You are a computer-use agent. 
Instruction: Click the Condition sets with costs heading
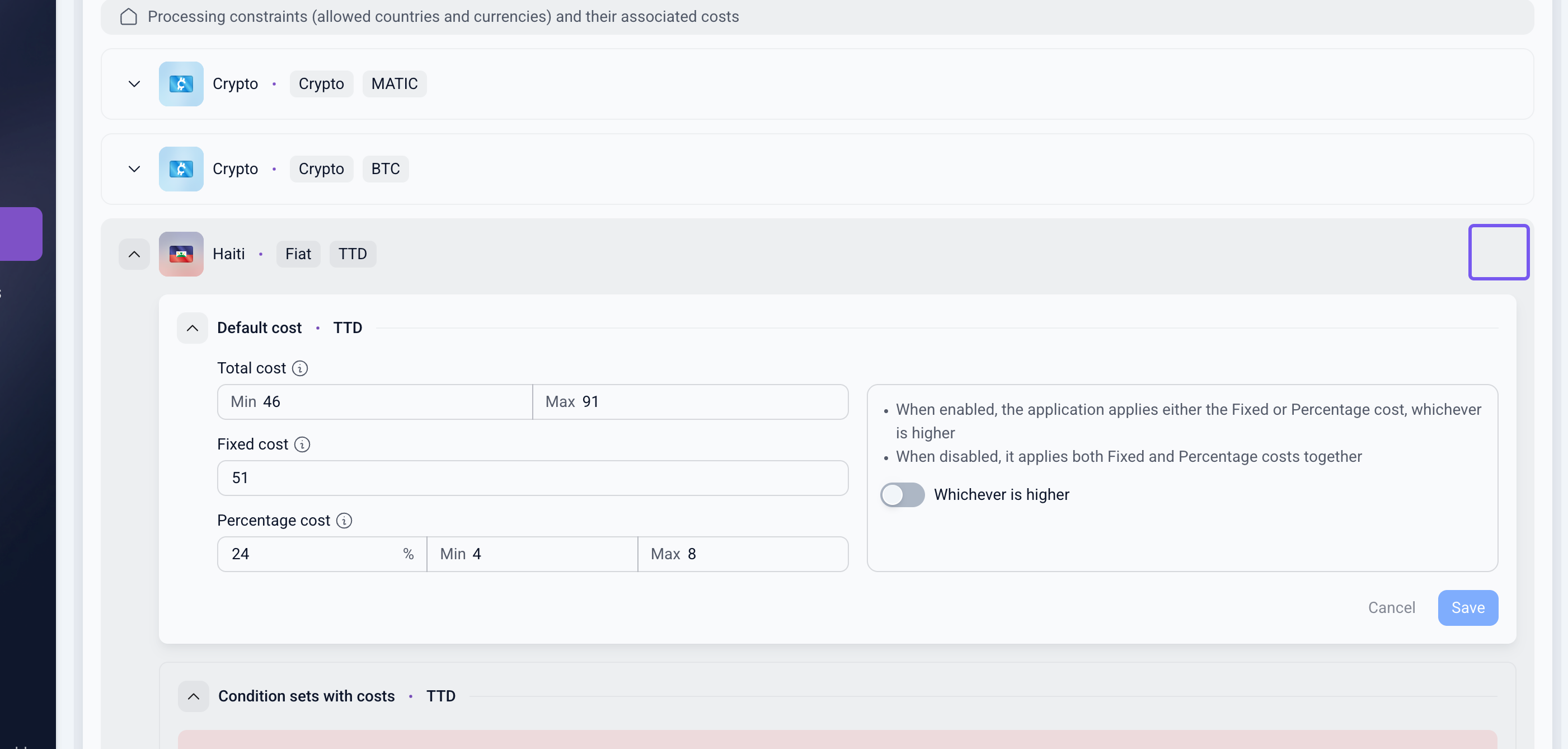(x=306, y=696)
